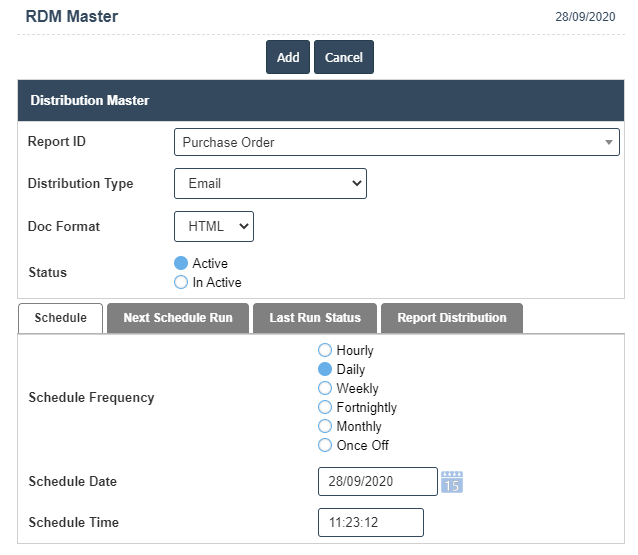Viewport: 638px width, 555px height.
Task: Open the Schedule Date calendar picker icon
Action: 452,482
